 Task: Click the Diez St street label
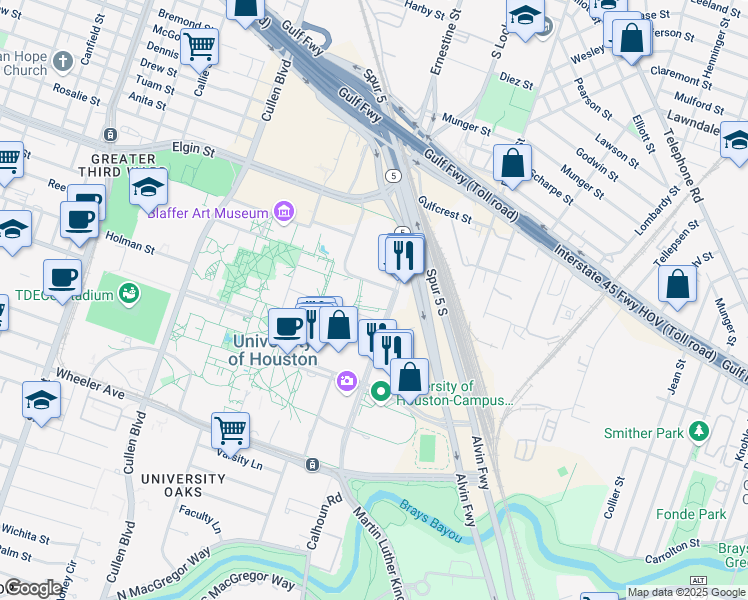click(516, 81)
